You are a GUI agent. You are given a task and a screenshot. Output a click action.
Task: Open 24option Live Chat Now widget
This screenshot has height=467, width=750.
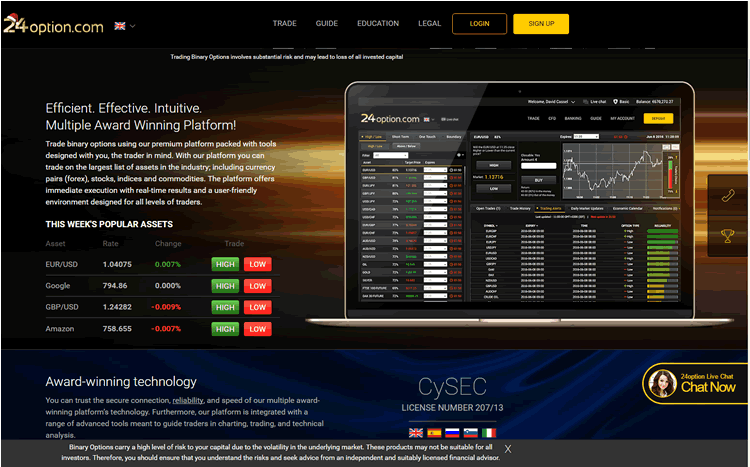696,383
